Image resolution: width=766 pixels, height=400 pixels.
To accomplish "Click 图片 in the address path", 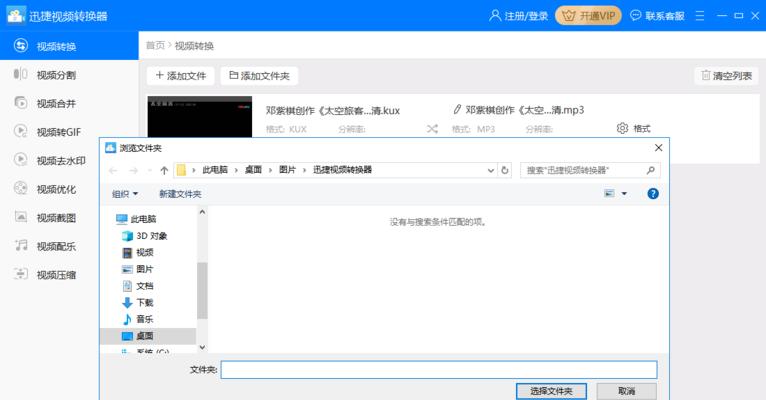I will tap(287, 169).
